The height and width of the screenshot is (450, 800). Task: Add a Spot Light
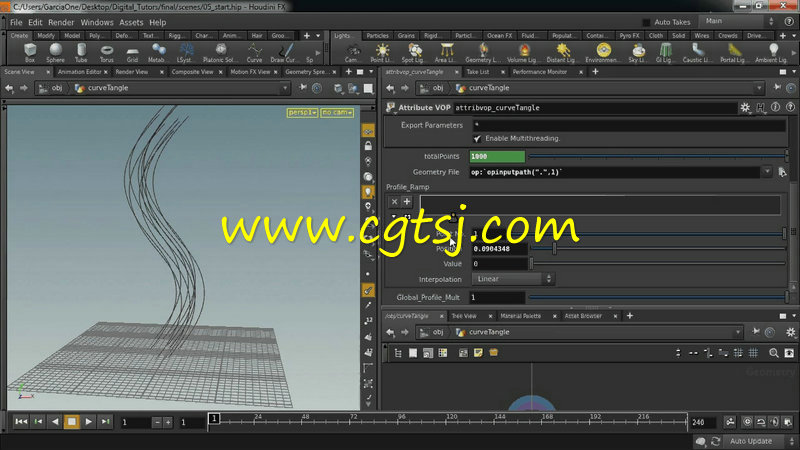point(414,52)
